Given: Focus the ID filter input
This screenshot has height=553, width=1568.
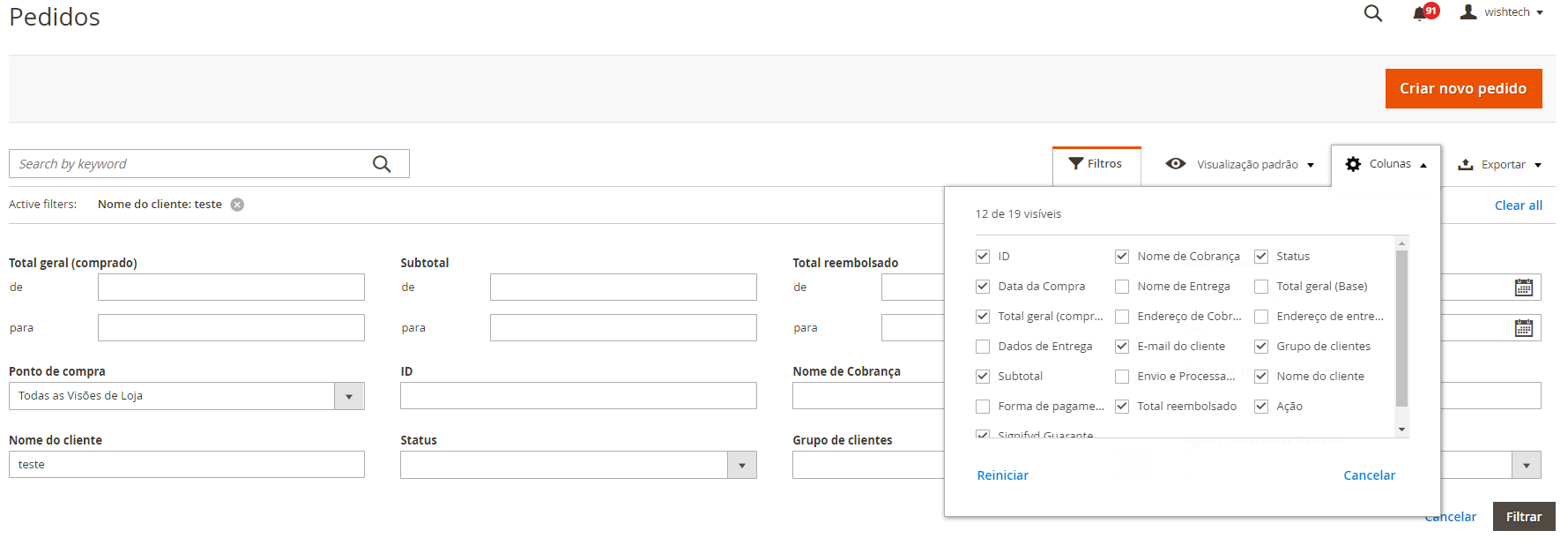Looking at the screenshot, I should point(578,395).
